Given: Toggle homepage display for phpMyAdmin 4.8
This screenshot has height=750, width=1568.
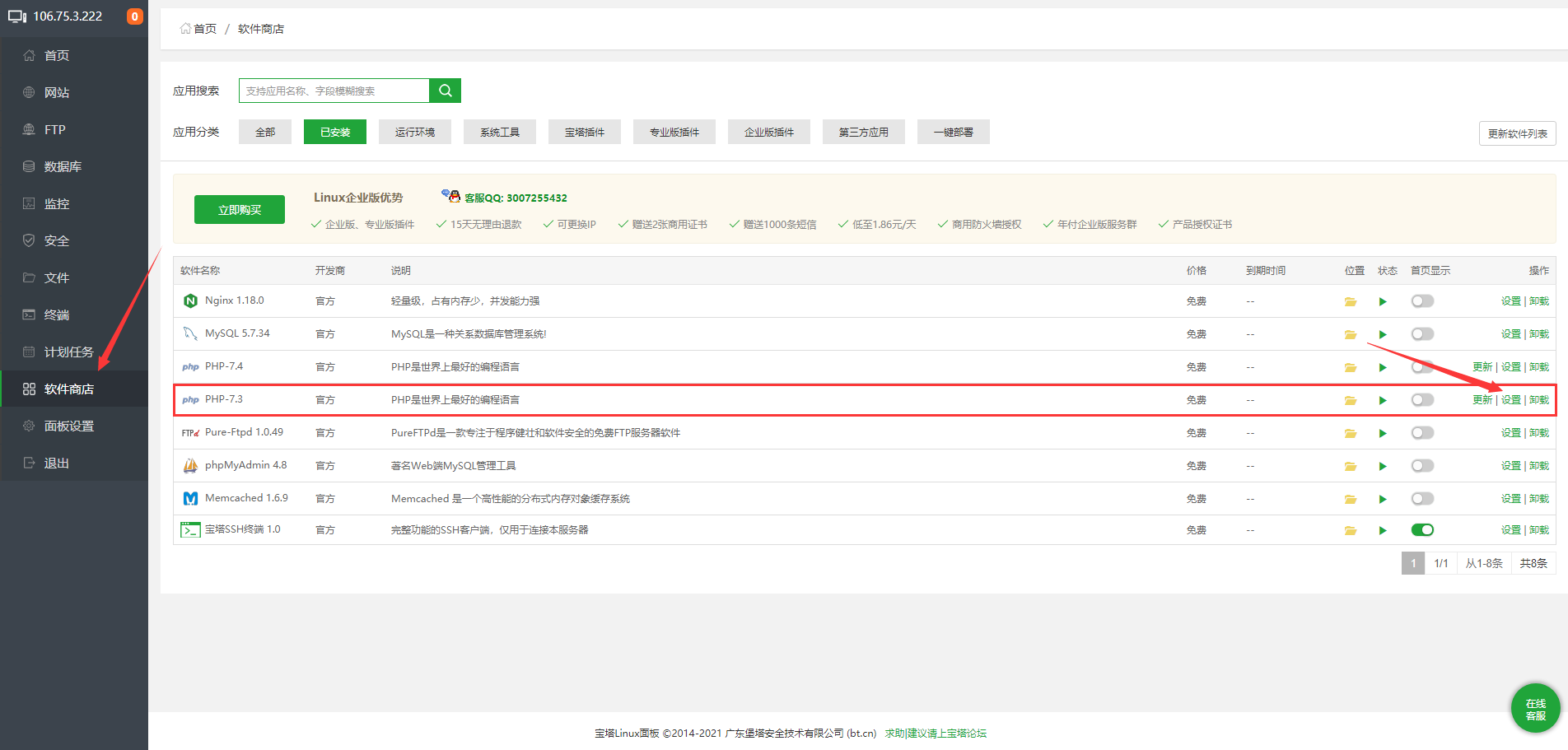Looking at the screenshot, I should [1422, 466].
